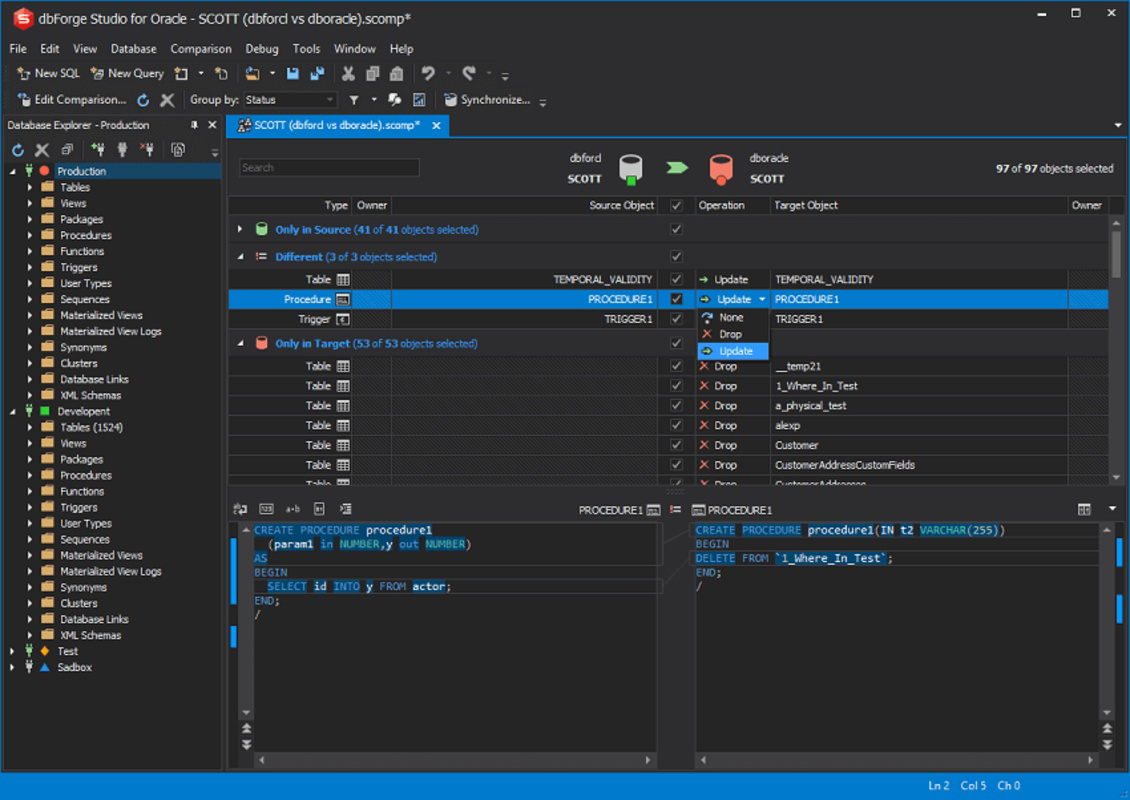
Task: Click the Copy icon in the toolbar
Action: (x=373, y=74)
